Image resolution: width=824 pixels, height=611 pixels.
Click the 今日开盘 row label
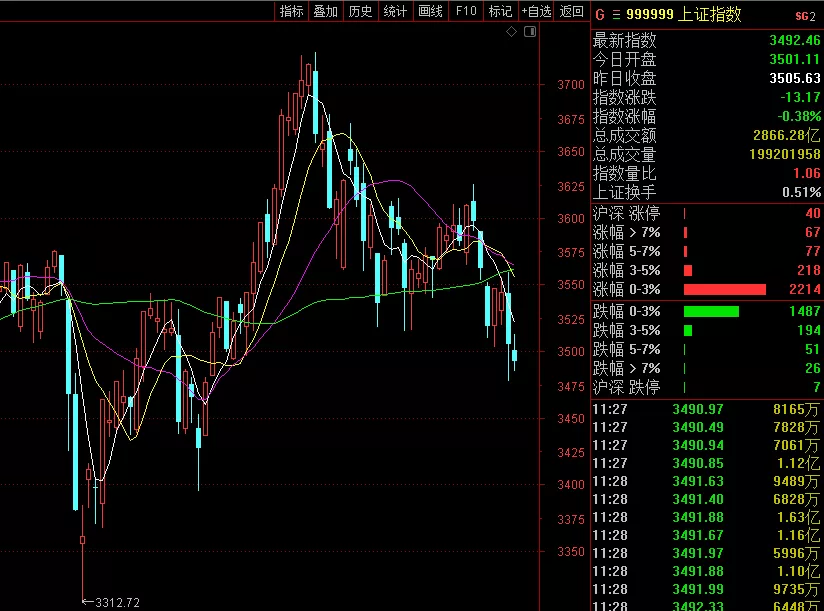pyautogui.click(x=625, y=59)
